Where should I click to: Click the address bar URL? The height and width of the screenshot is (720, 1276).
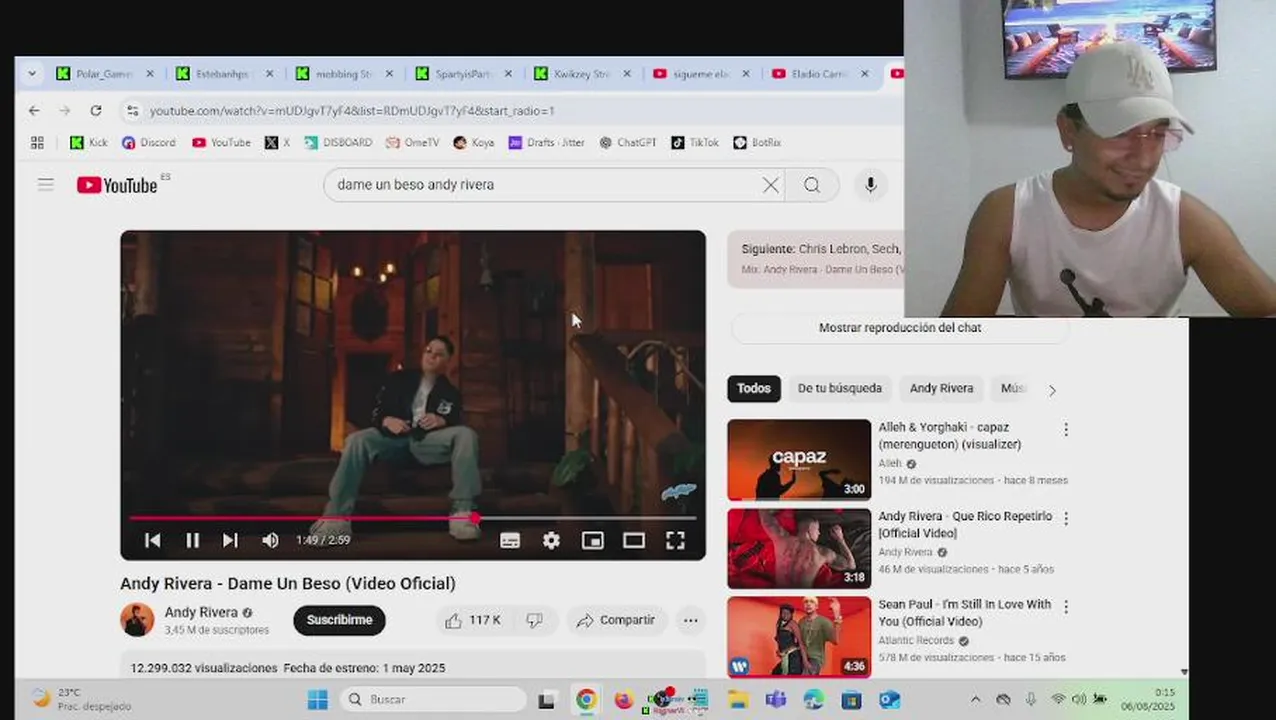click(x=352, y=111)
